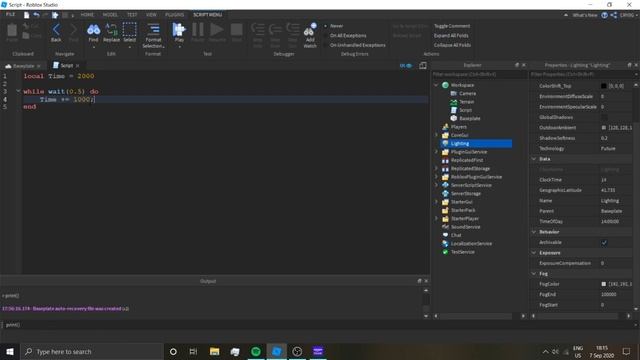Collapse the Workspace tree node

pyautogui.click(x=436, y=85)
